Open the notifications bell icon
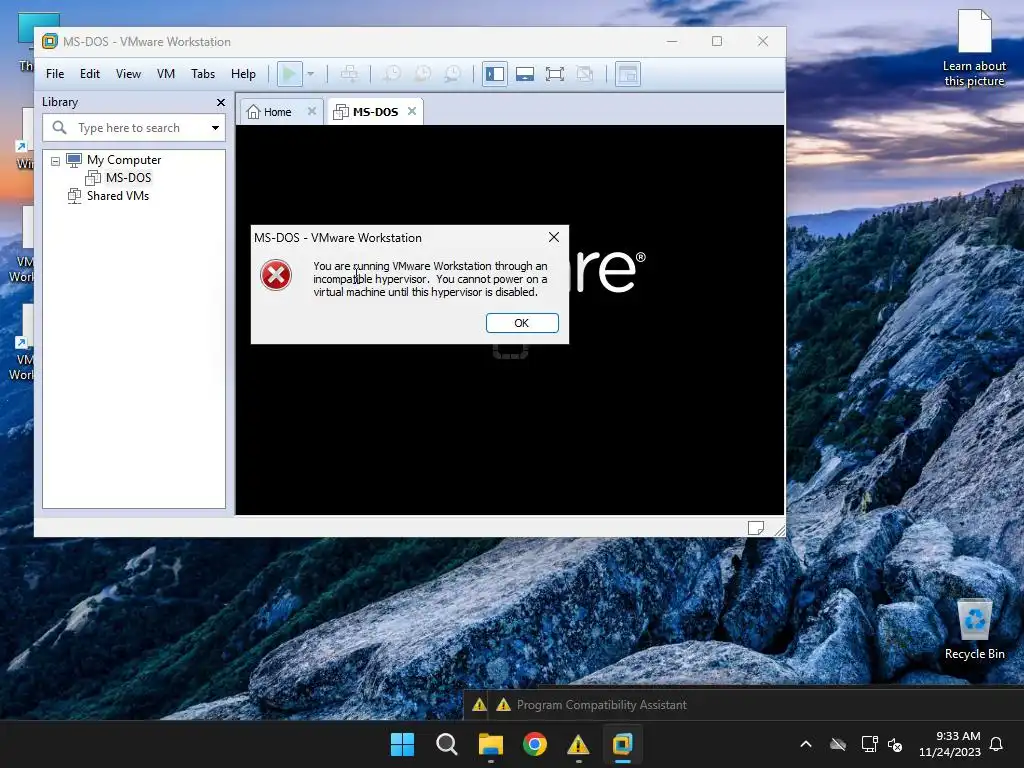This screenshot has height=768, width=1024. [x=997, y=744]
